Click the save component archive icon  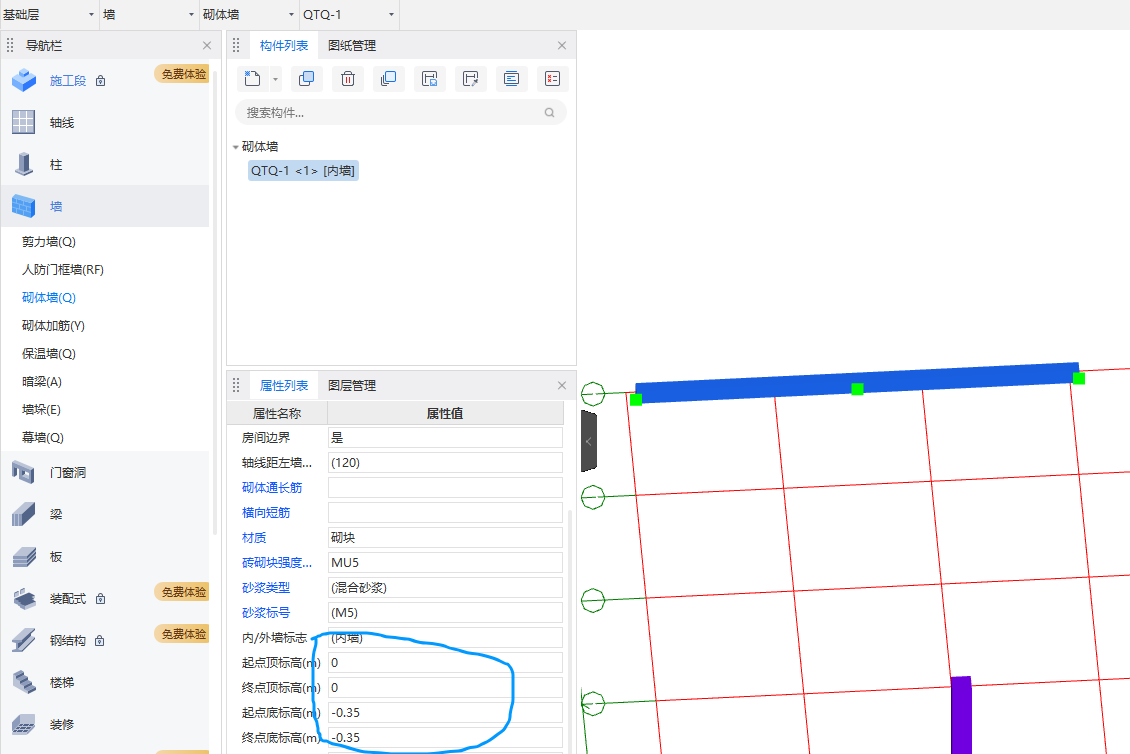point(430,79)
